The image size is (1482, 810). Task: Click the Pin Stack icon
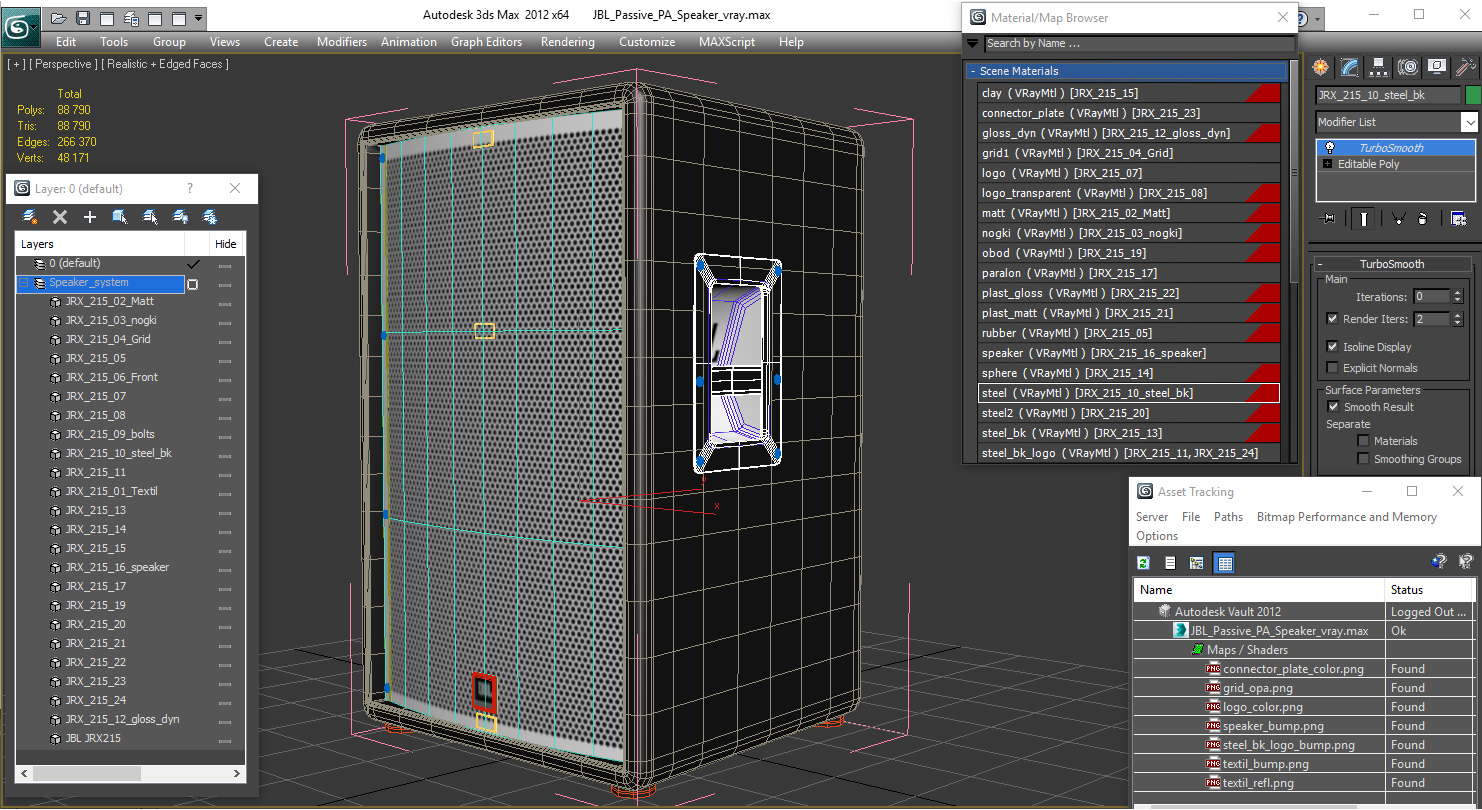tap(1328, 218)
